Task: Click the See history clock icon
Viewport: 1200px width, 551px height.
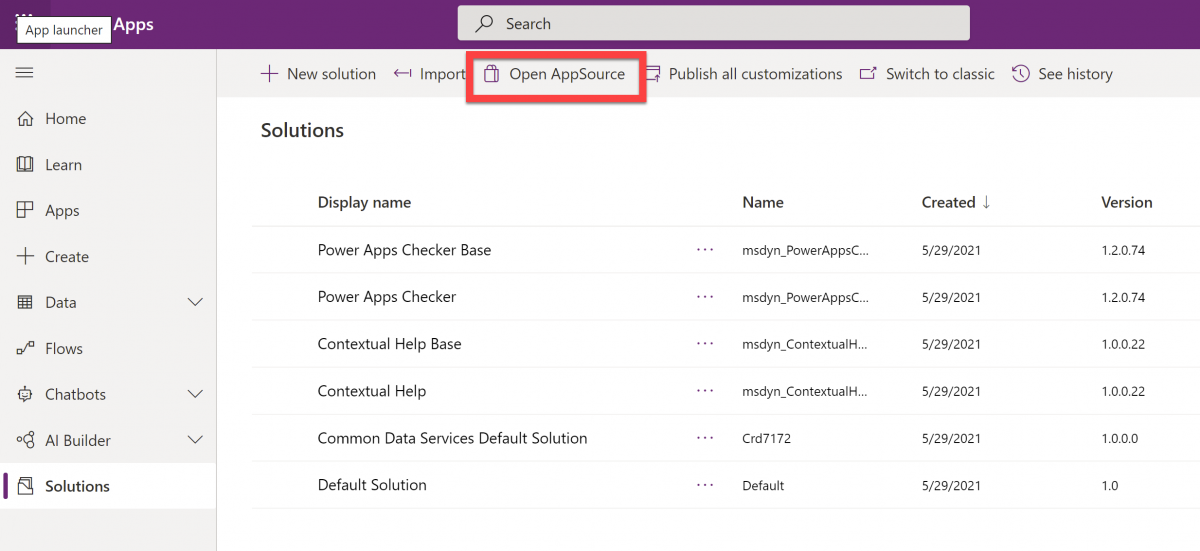Action: pyautogui.click(x=1021, y=74)
